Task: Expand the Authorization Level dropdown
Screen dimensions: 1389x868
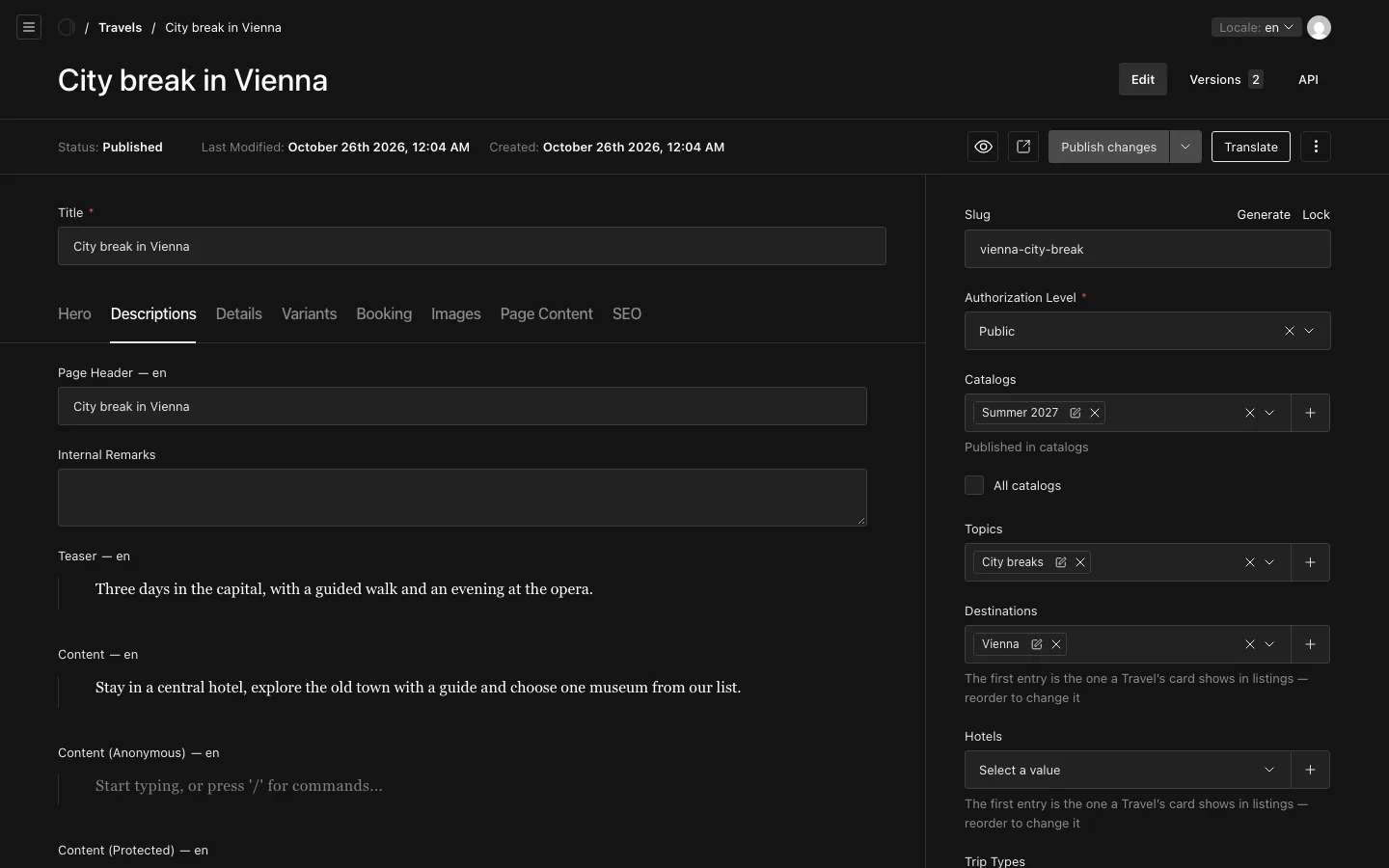Action: [x=1309, y=331]
